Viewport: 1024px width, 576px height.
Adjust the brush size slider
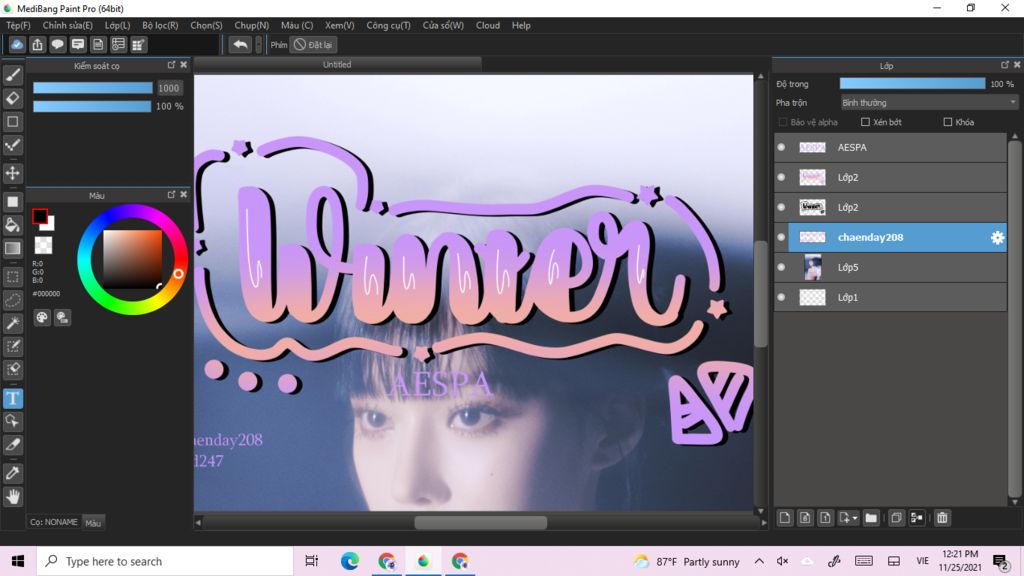coord(93,88)
